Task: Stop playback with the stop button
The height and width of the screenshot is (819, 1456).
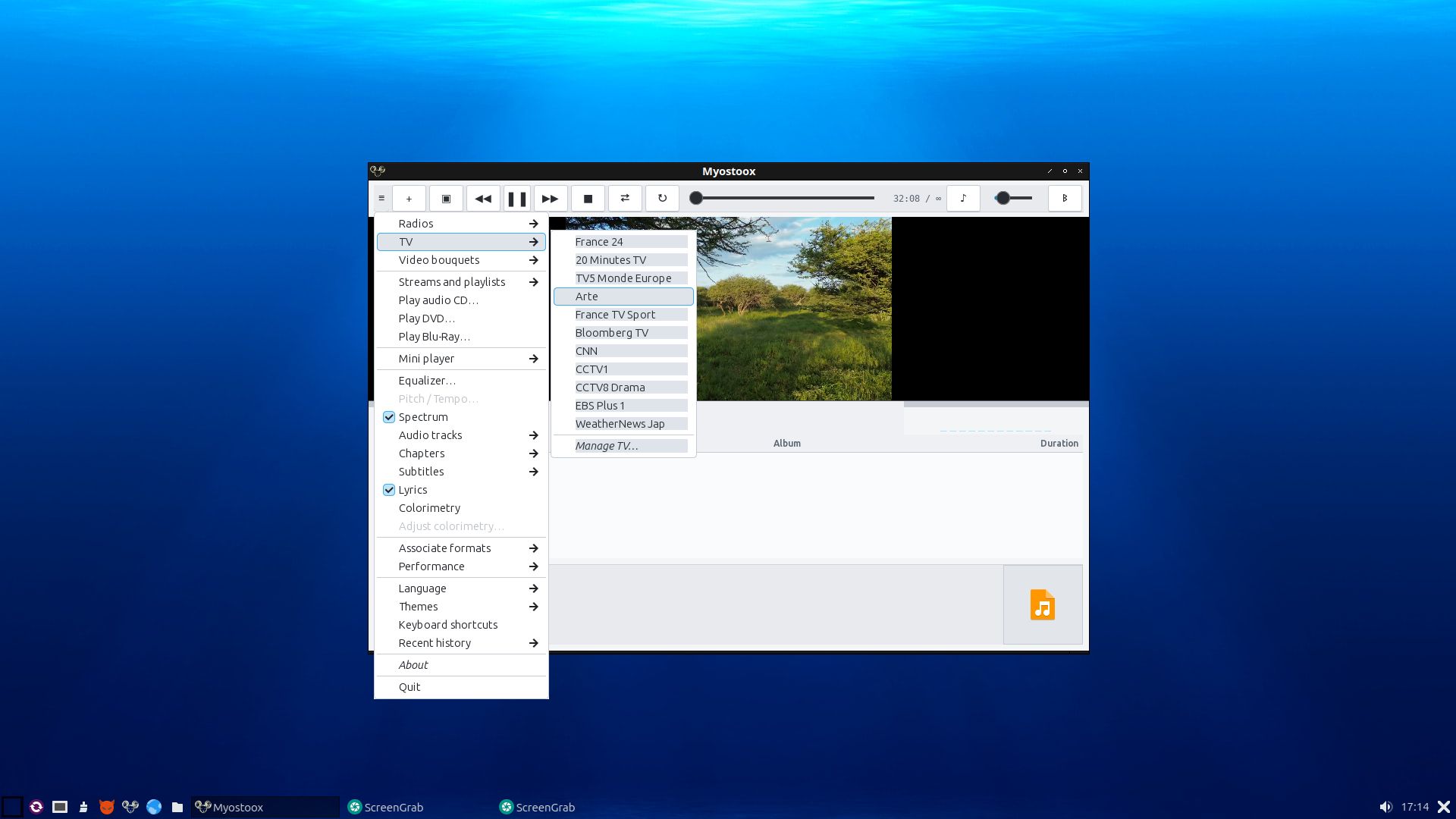Action: click(x=588, y=199)
